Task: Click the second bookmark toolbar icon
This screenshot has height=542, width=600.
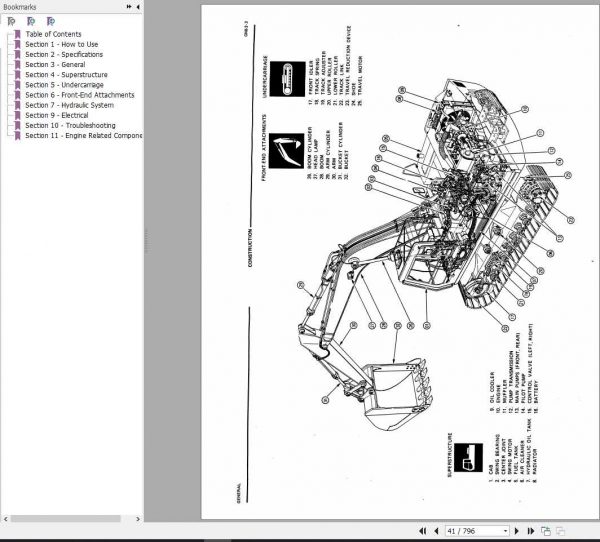Action: (31, 21)
